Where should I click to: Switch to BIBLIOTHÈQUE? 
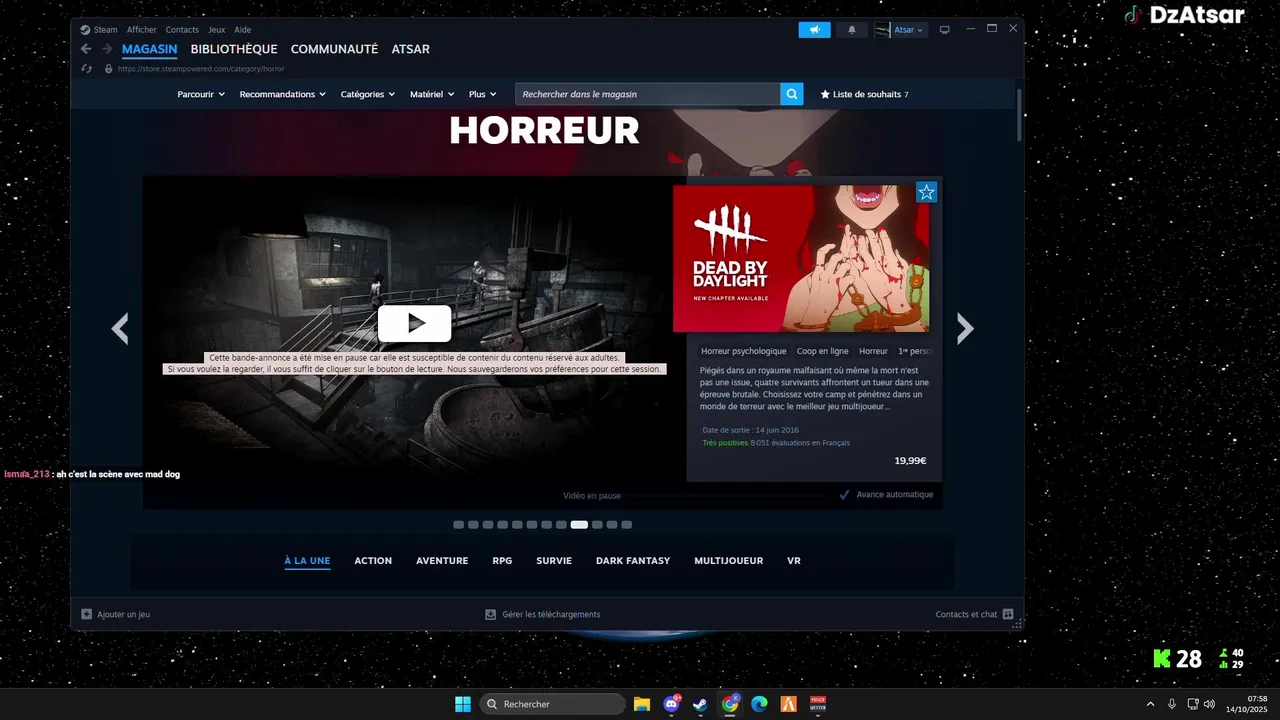point(234,49)
